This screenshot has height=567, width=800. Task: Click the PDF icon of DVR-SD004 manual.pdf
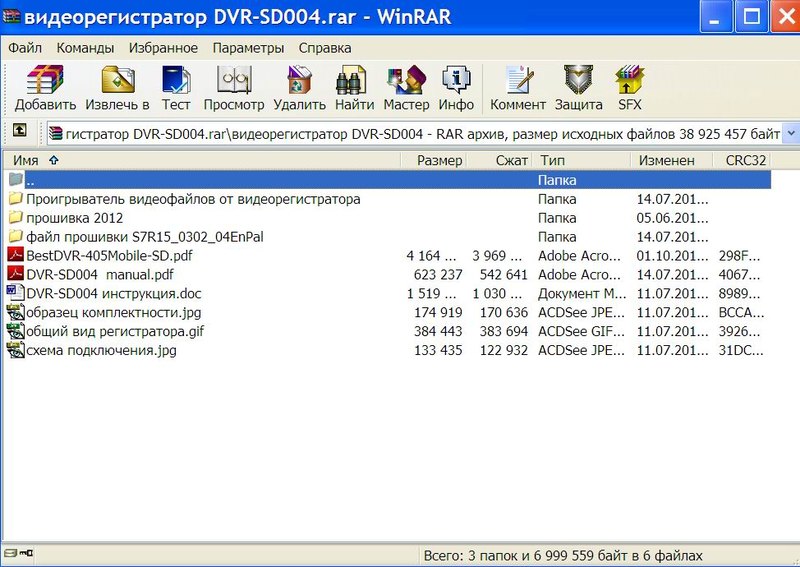click(x=15, y=274)
